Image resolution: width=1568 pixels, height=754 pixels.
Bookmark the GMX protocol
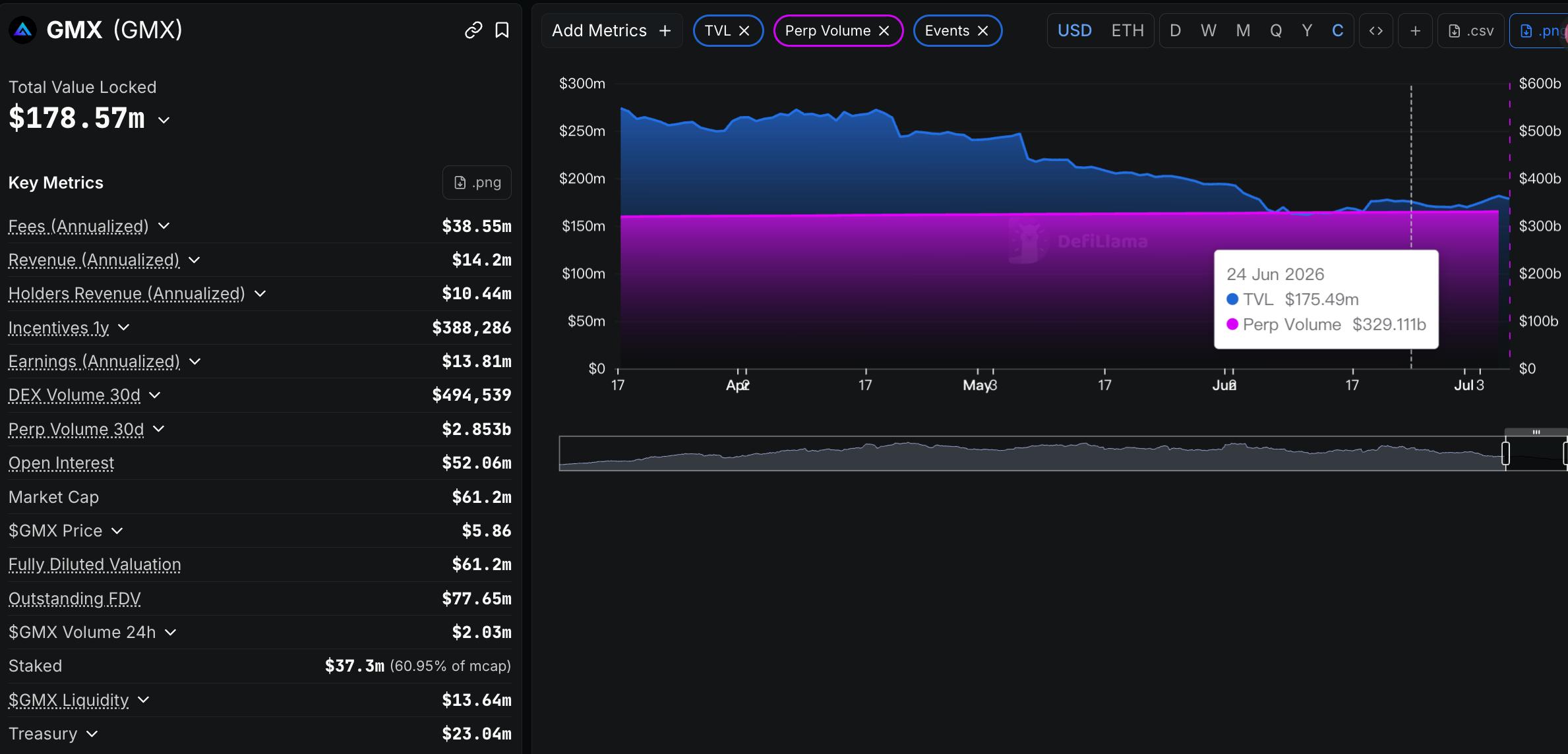pos(502,30)
